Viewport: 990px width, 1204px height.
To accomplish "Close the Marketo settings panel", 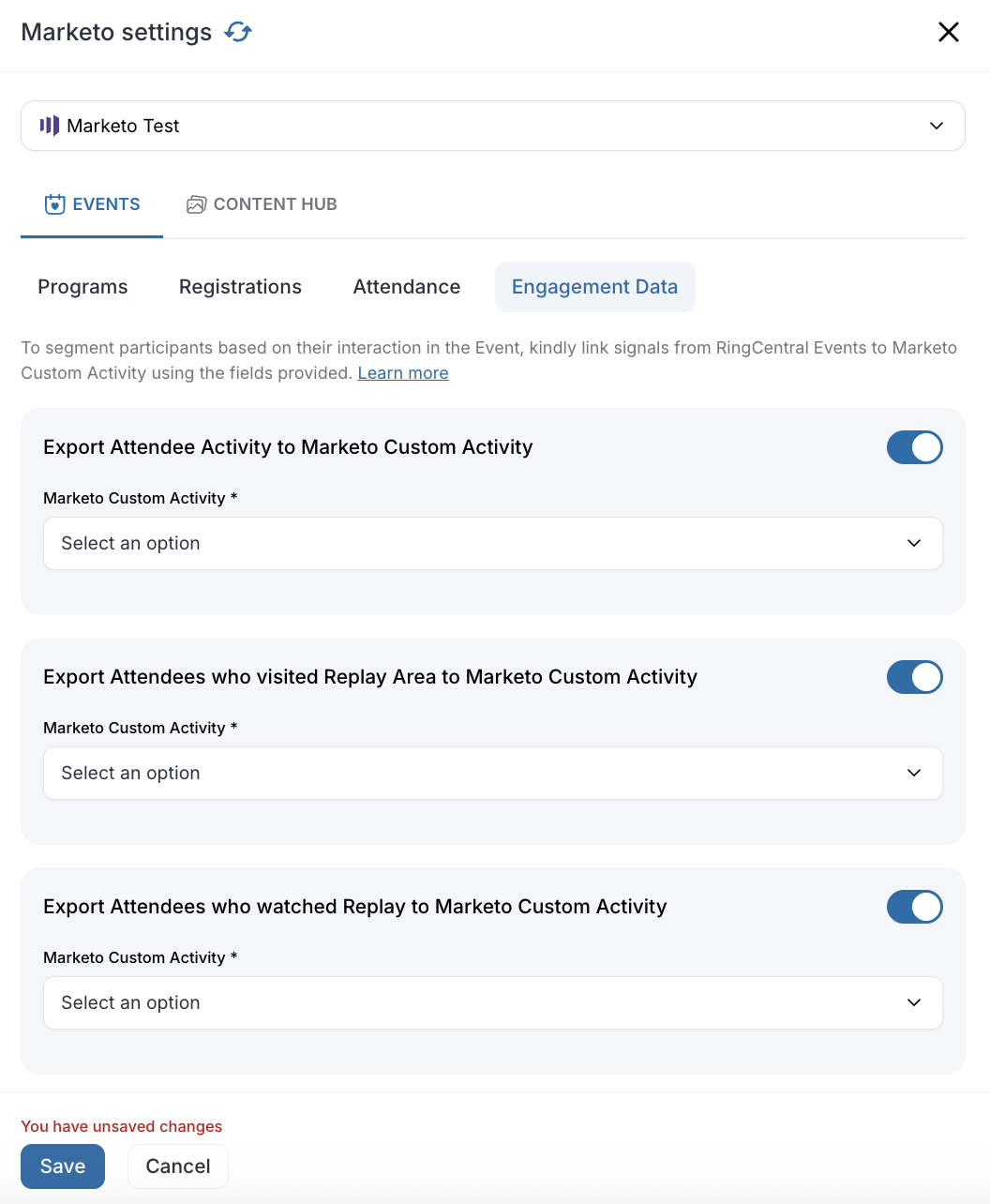I will pos(949,32).
